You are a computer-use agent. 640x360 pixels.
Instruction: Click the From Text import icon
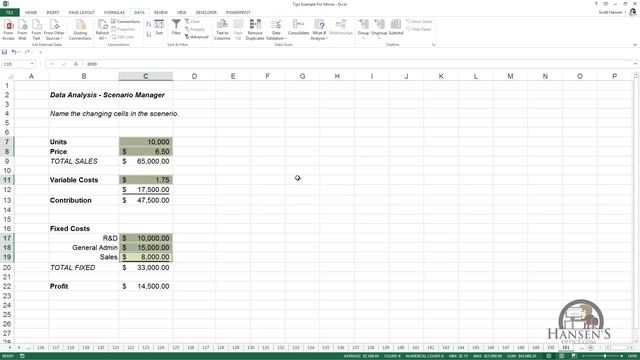[x=36, y=30]
